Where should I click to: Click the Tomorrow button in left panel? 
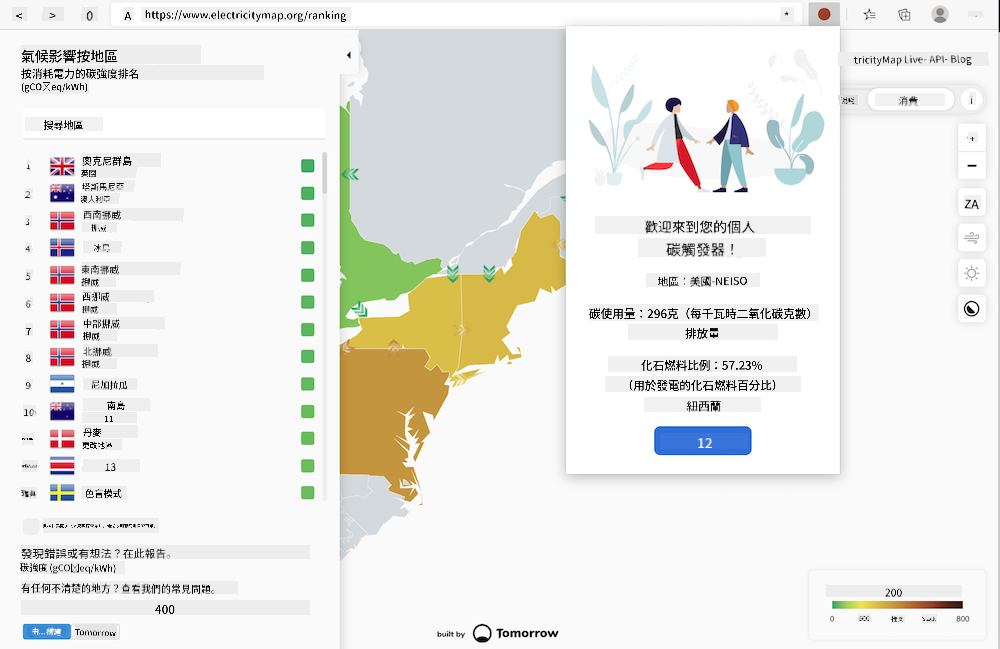[96, 632]
